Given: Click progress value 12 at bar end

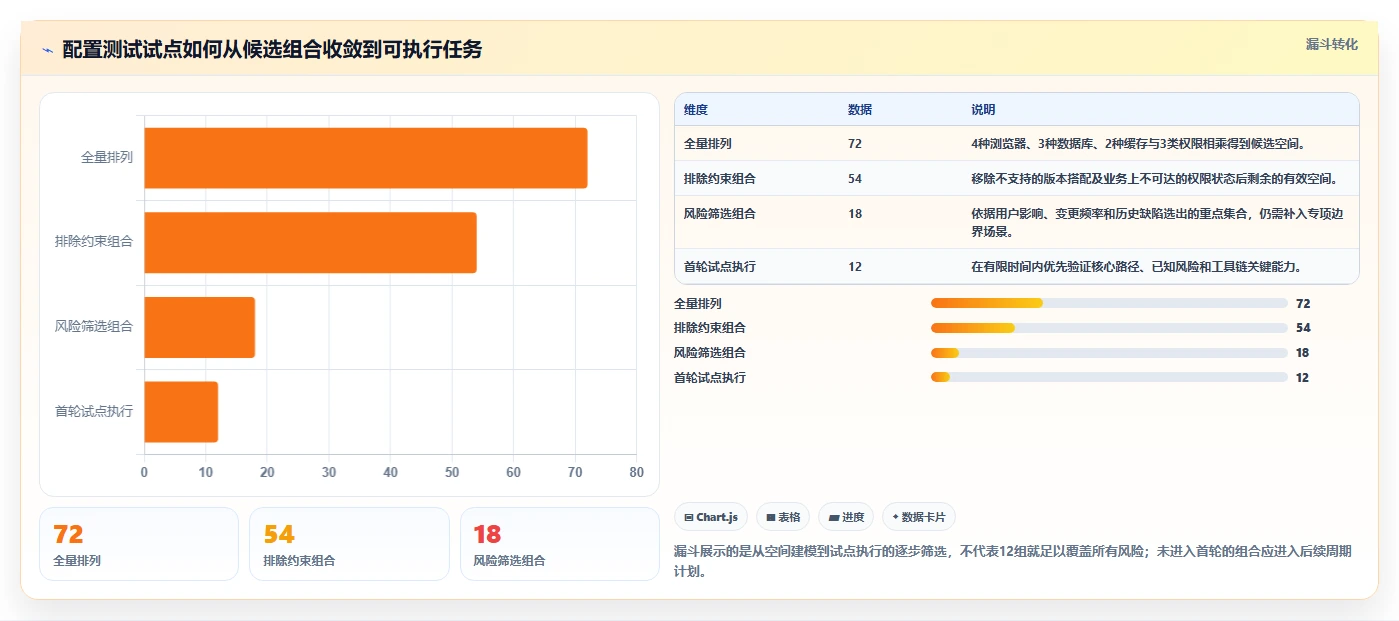Looking at the screenshot, I should [x=1302, y=378].
